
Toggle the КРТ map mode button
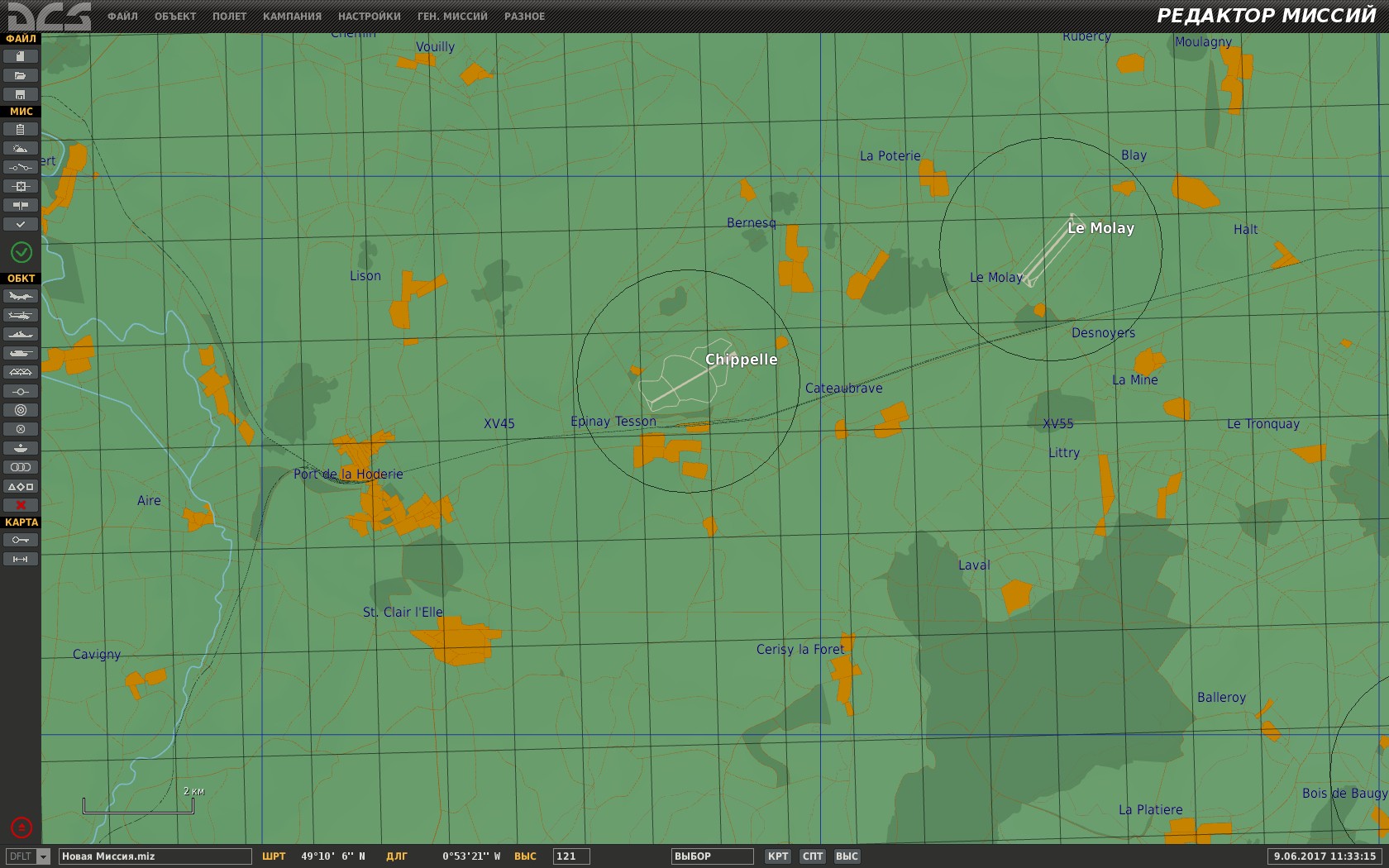coord(777,856)
